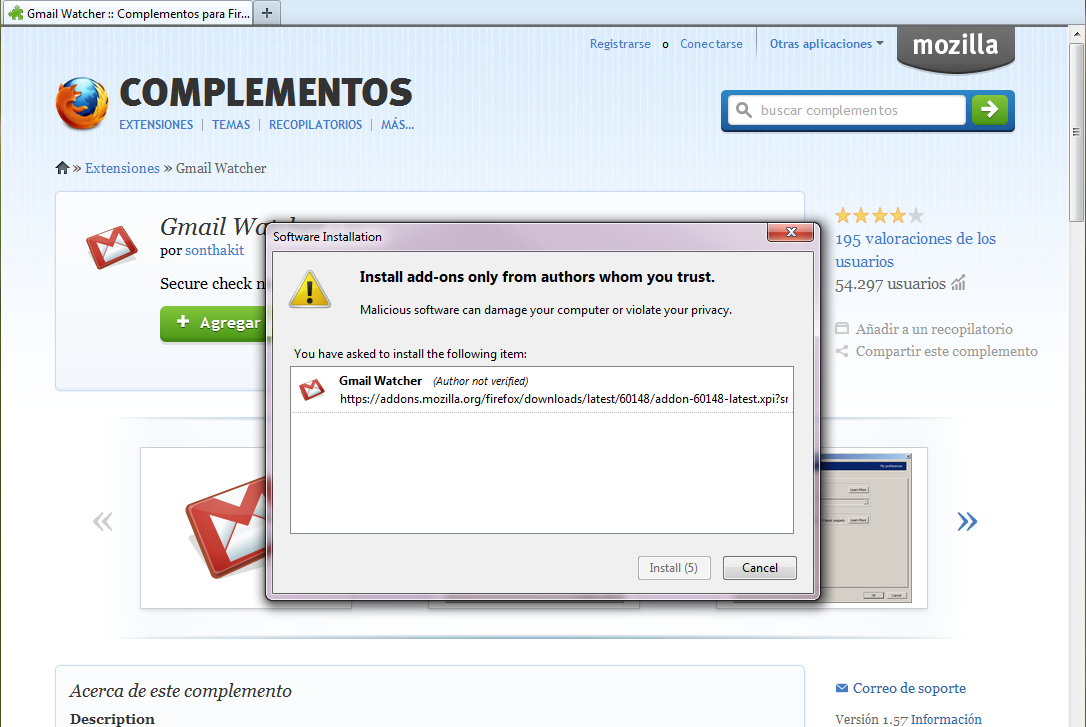Click next screenshot double-arrow icon
This screenshot has height=727, width=1086.
pyautogui.click(x=966, y=521)
